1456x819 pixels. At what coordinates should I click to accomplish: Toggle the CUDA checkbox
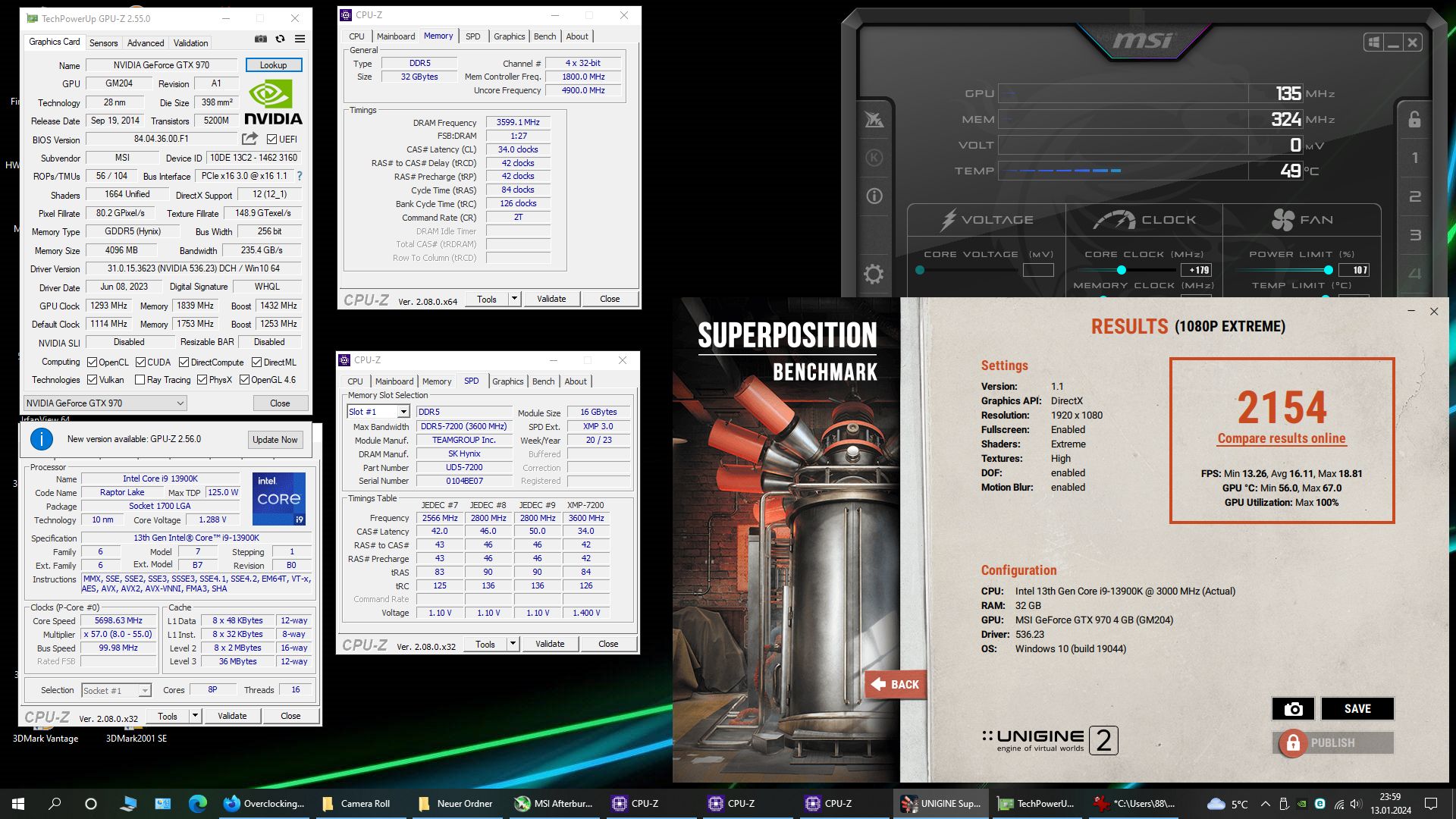point(140,362)
